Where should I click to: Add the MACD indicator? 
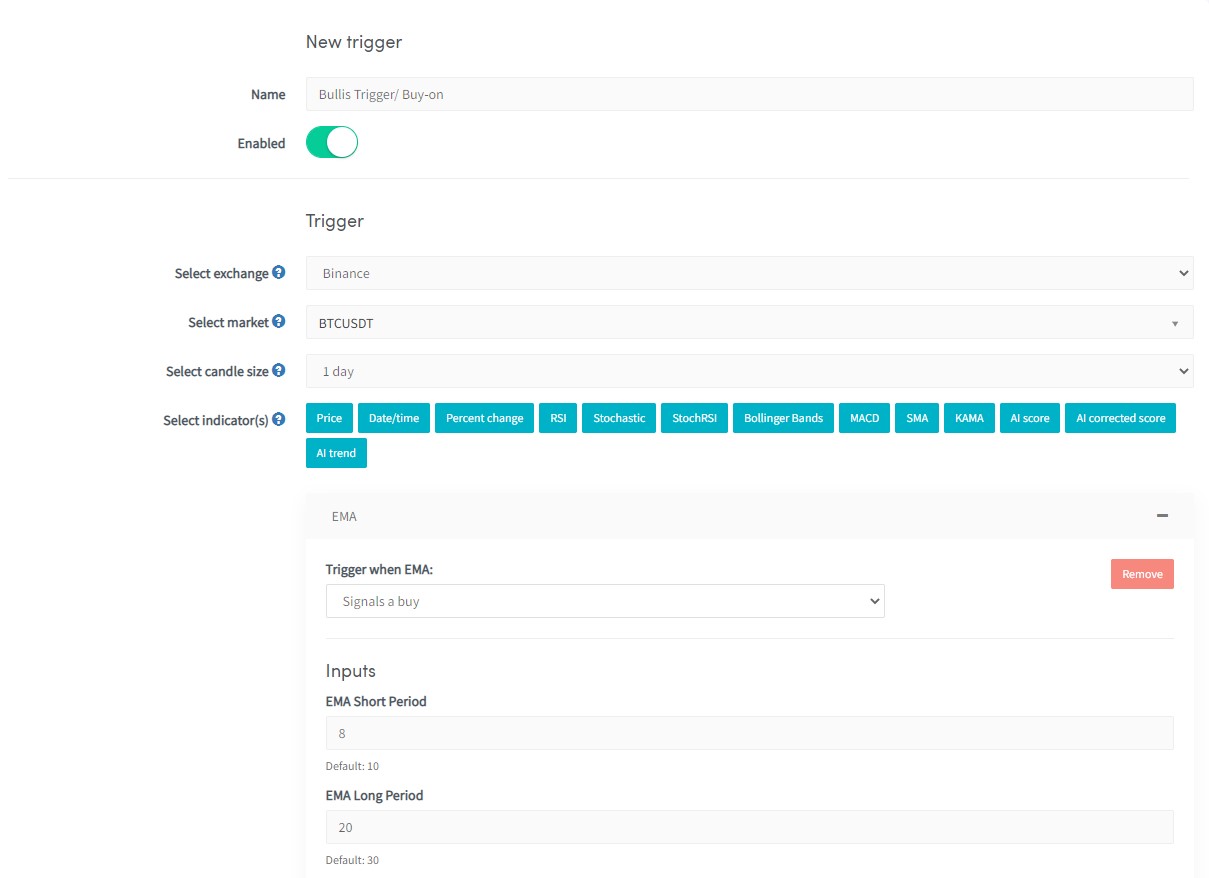point(864,418)
